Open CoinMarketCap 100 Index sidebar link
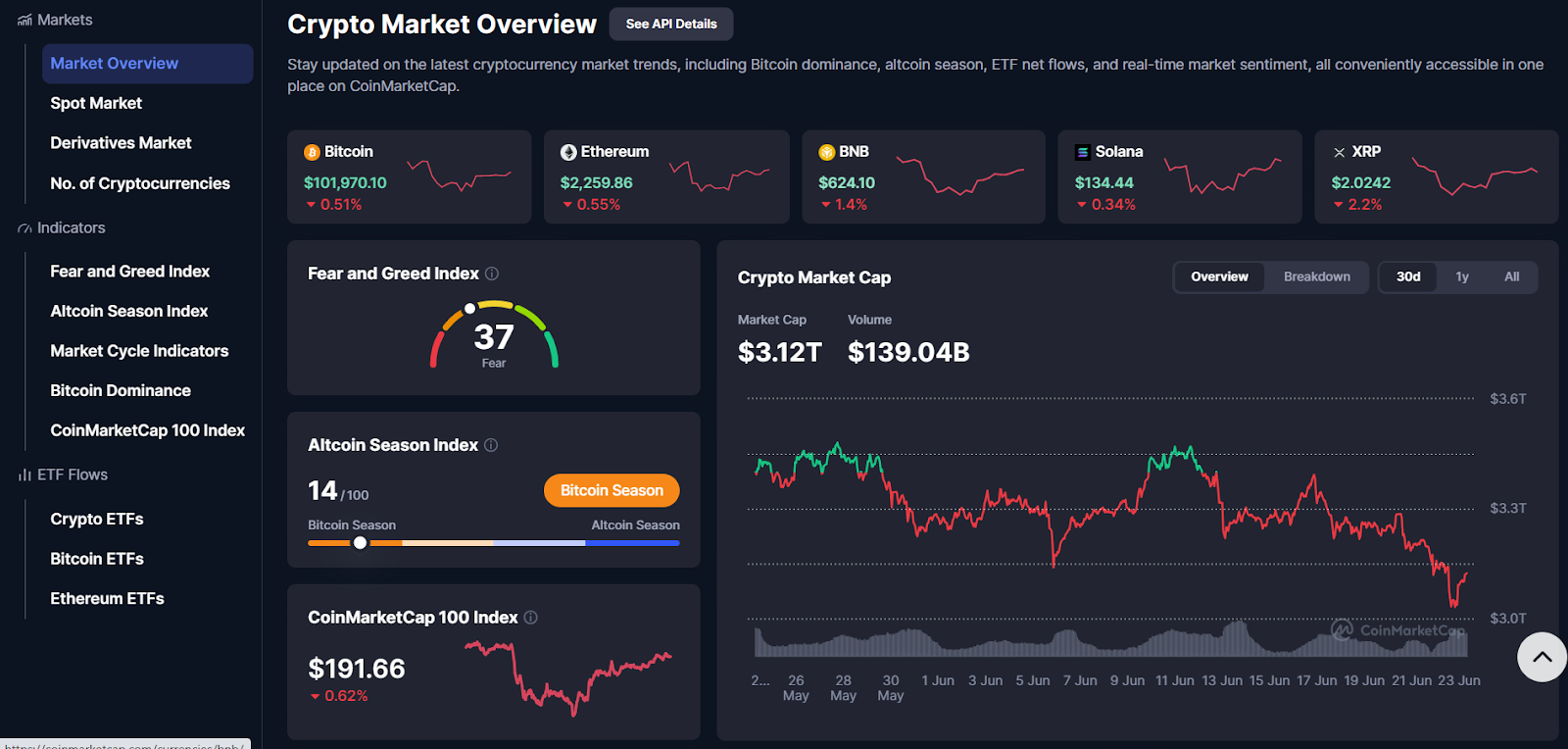This screenshot has height=749, width=1568. (148, 430)
